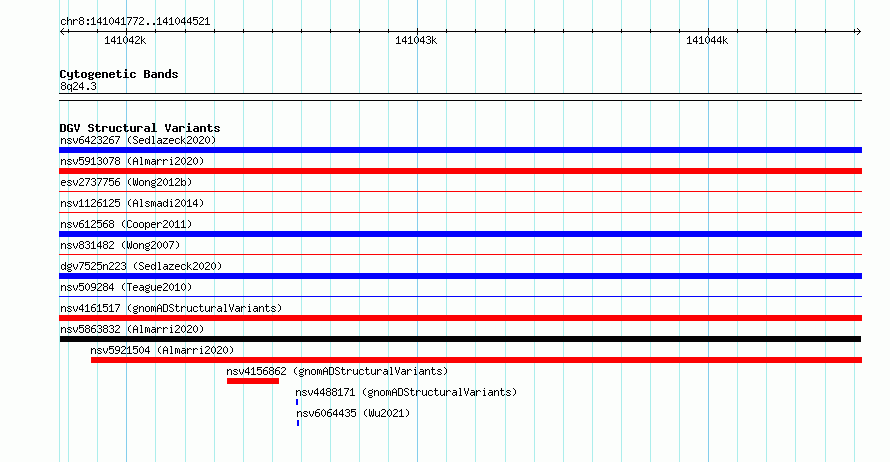Click the nsv5863832 (Almarri2020) label
This screenshot has width=890, height=462.
pyautogui.click(x=132, y=329)
